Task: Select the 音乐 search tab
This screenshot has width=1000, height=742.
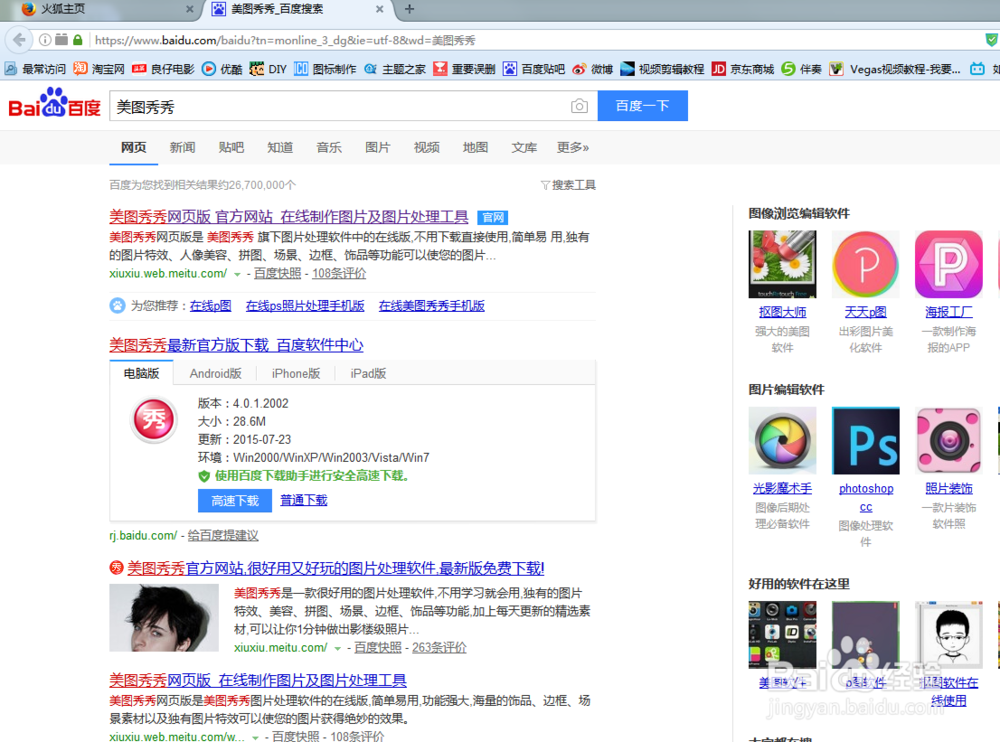Action: coord(329,147)
